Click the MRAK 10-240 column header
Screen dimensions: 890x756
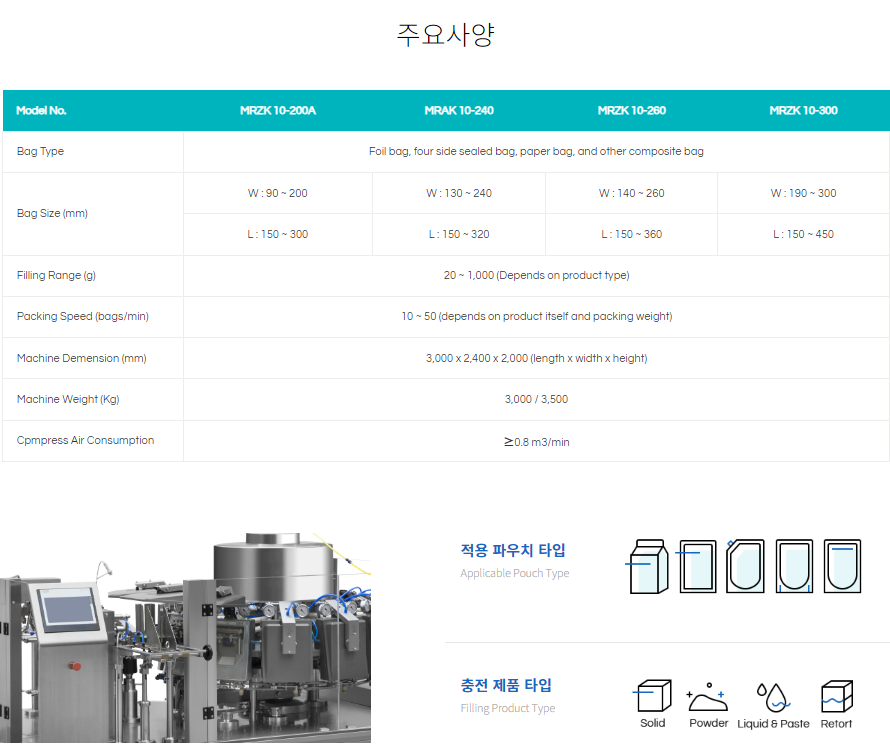point(459,111)
